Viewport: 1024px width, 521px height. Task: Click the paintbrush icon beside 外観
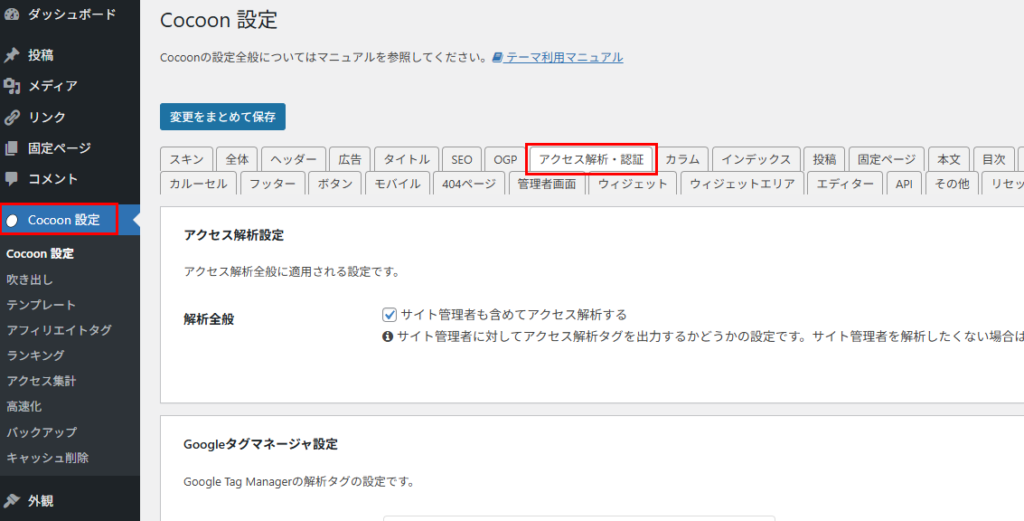pos(11,500)
